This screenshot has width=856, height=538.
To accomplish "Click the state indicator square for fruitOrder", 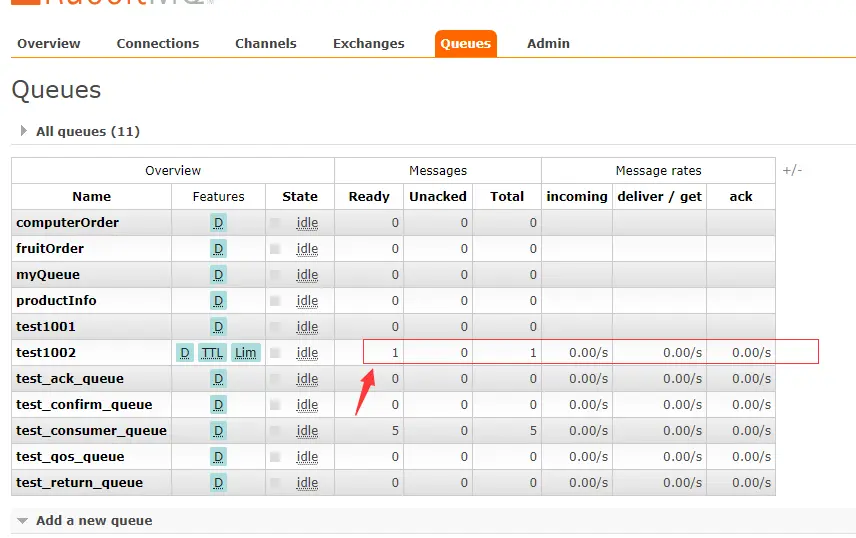I will 275,249.
